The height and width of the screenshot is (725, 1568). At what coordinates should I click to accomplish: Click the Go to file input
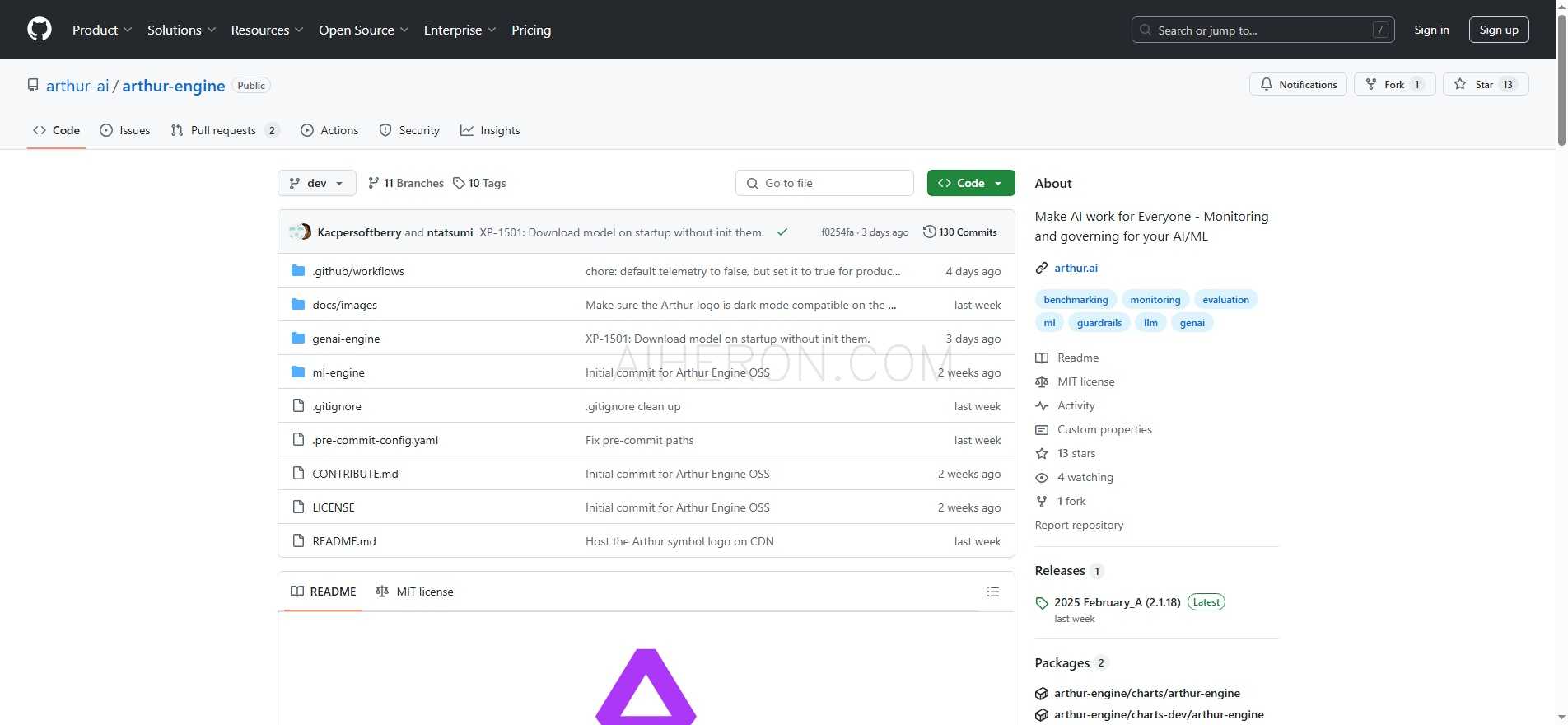click(x=824, y=183)
